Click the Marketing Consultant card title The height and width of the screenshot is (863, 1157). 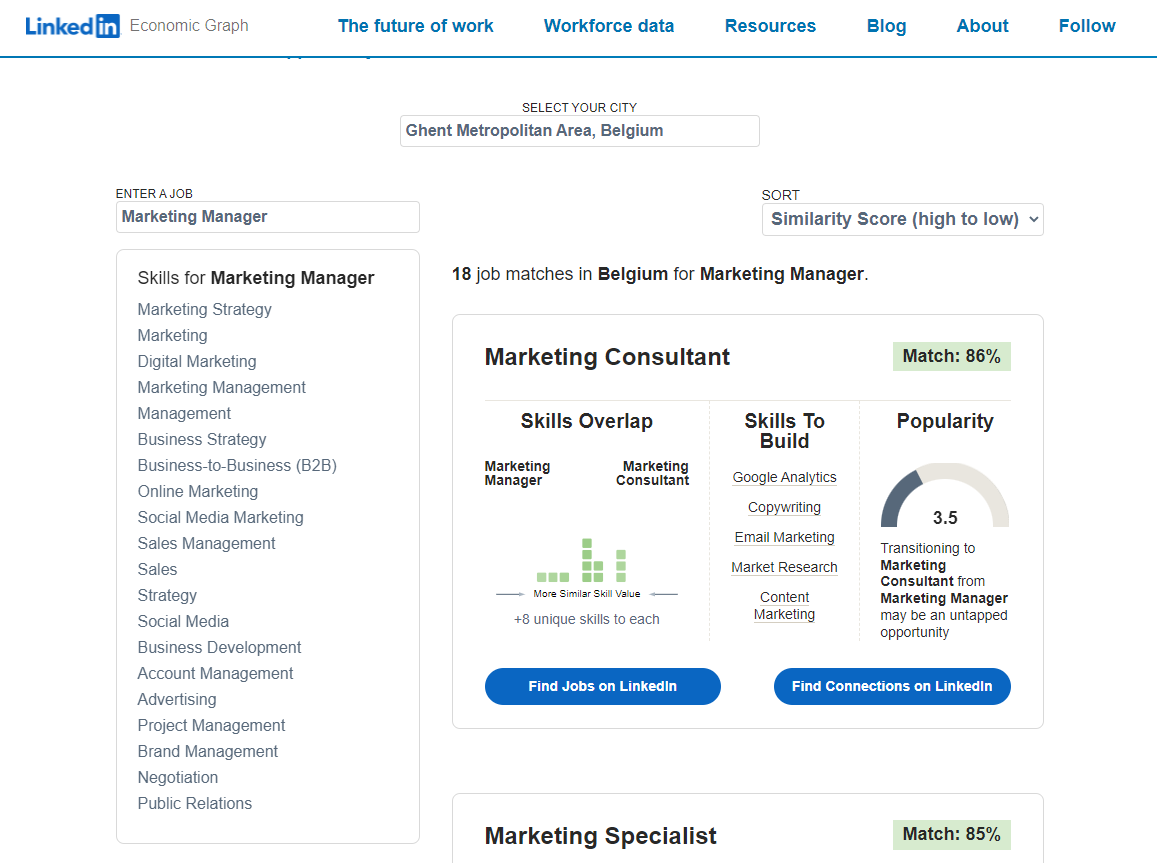coord(607,357)
